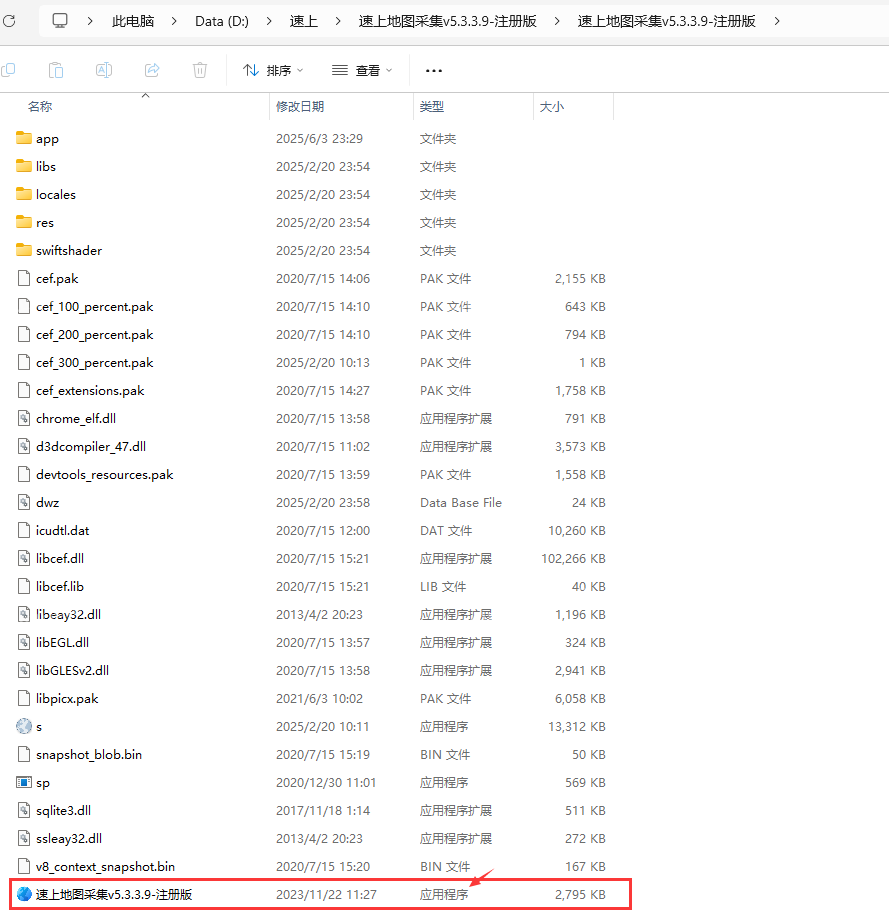889x911 pixels.
Task: Select the d3dcompiler_47.dll file icon
Action: pos(24,446)
